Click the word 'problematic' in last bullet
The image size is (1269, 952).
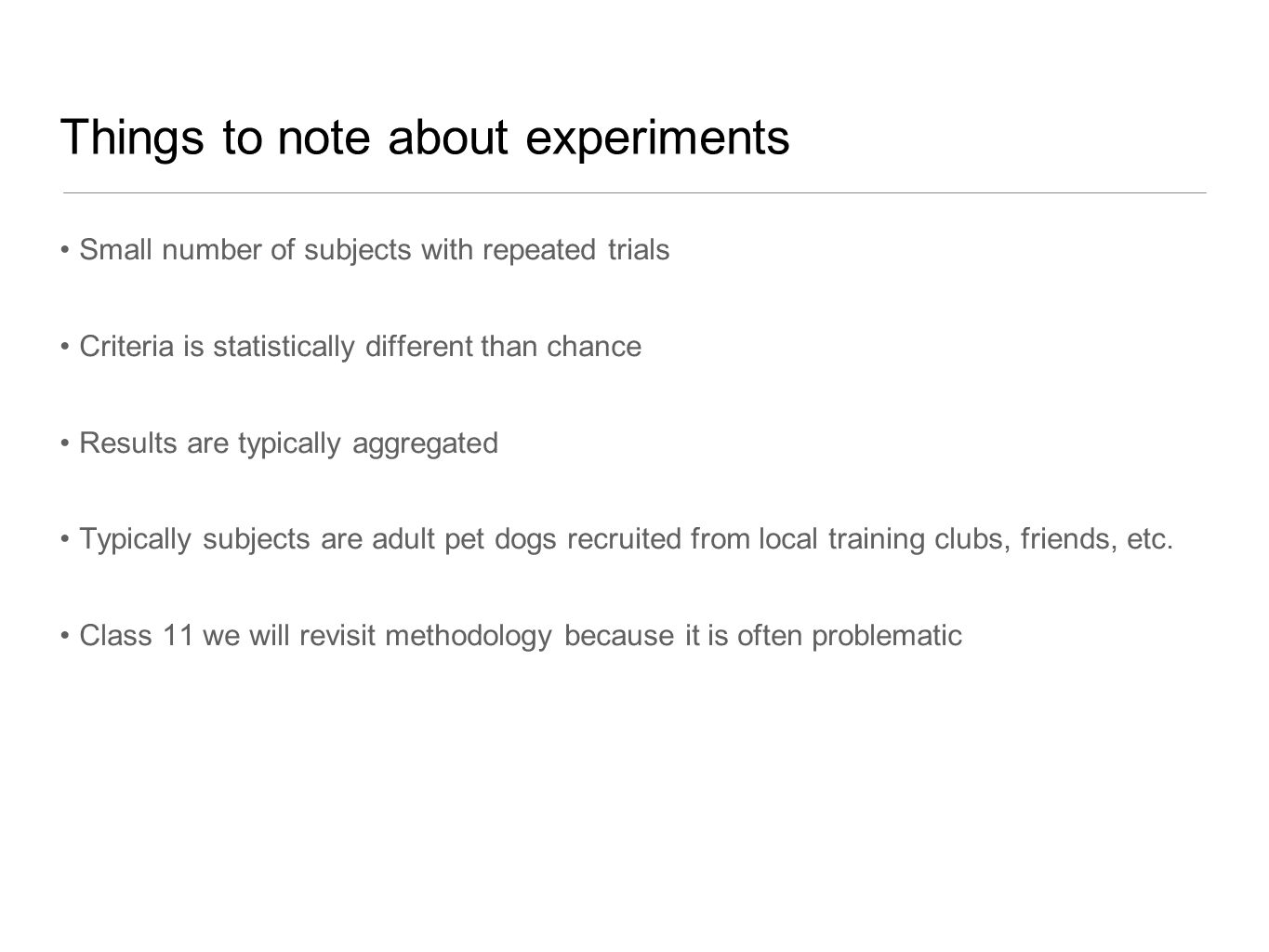coord(888,637)
